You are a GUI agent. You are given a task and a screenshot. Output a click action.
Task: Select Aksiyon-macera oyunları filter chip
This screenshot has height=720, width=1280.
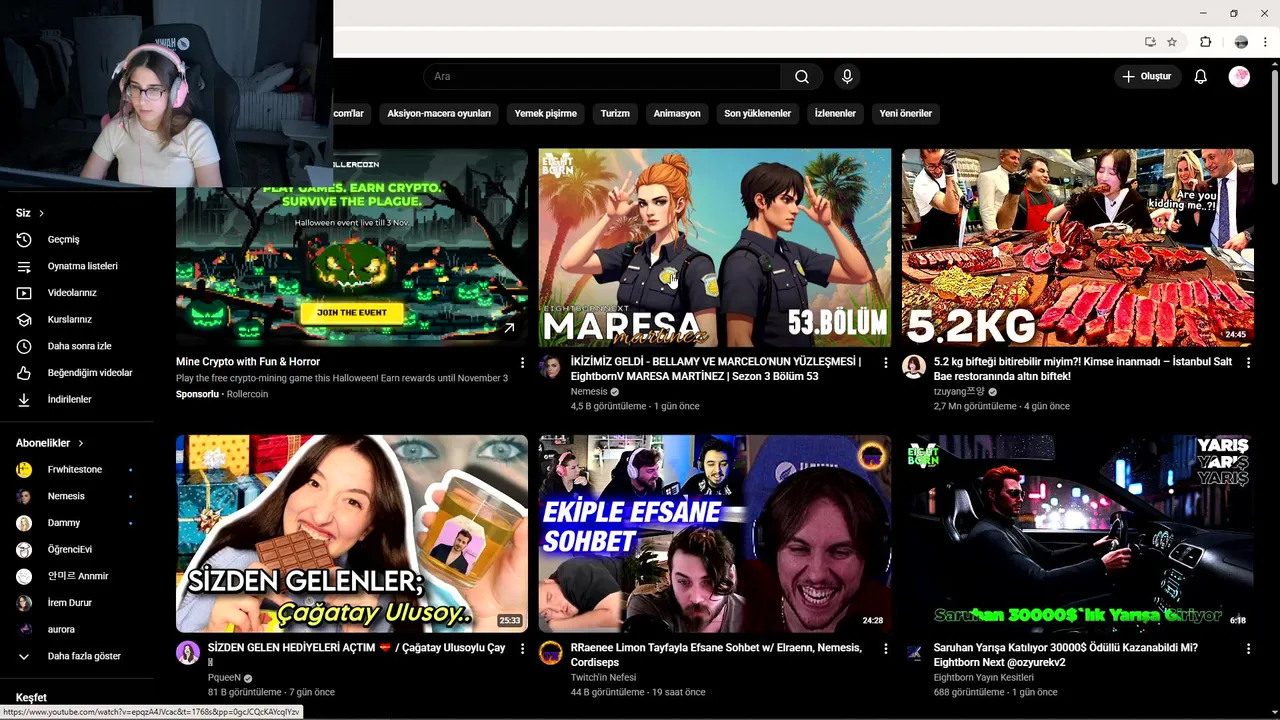click(439, 114)
